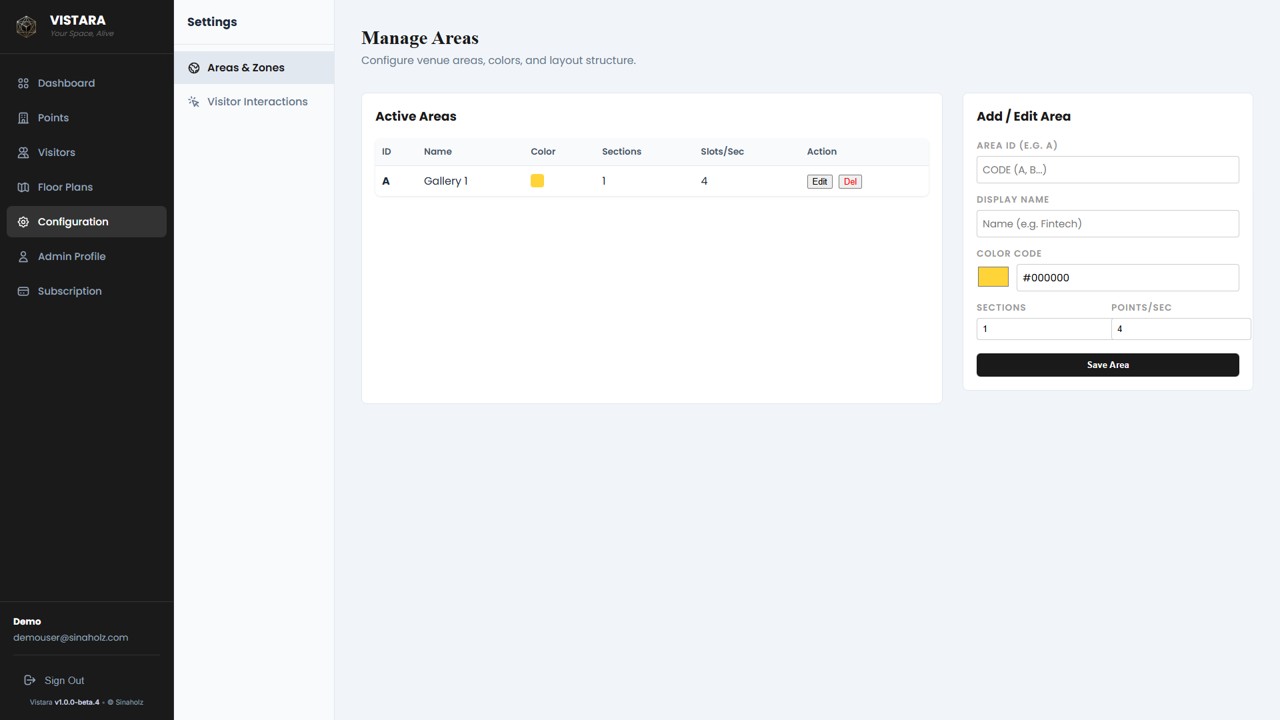Click the Admin Profile person icon
Viewport: 1280px width, 720px height.
(22, 256)
